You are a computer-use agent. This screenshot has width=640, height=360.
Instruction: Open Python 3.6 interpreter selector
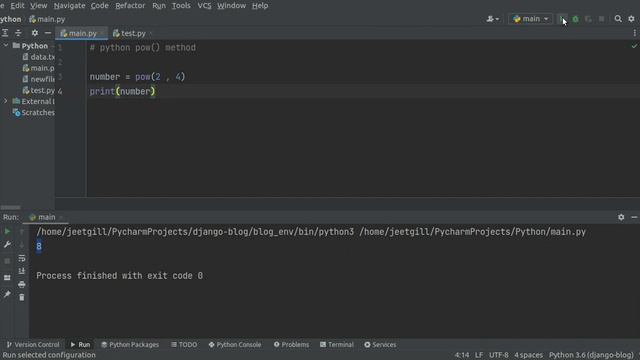point(591,355)
